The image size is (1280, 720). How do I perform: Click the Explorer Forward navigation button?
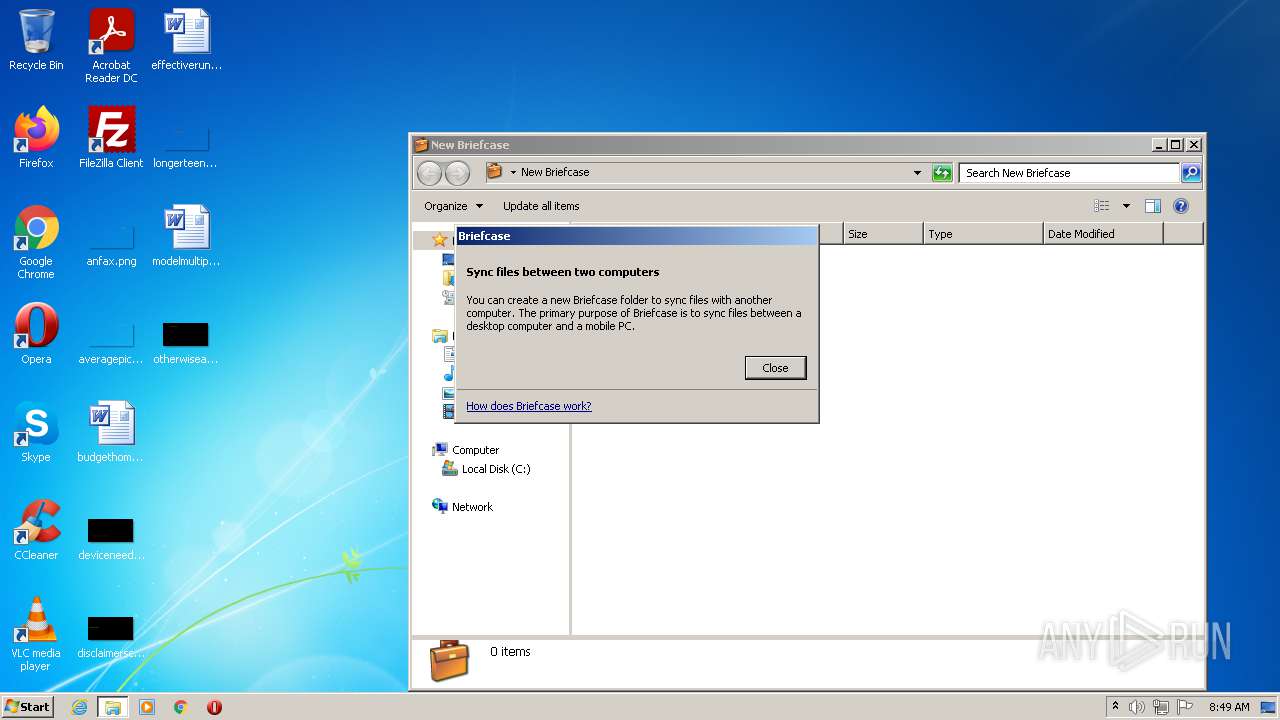tap(457, 173)
